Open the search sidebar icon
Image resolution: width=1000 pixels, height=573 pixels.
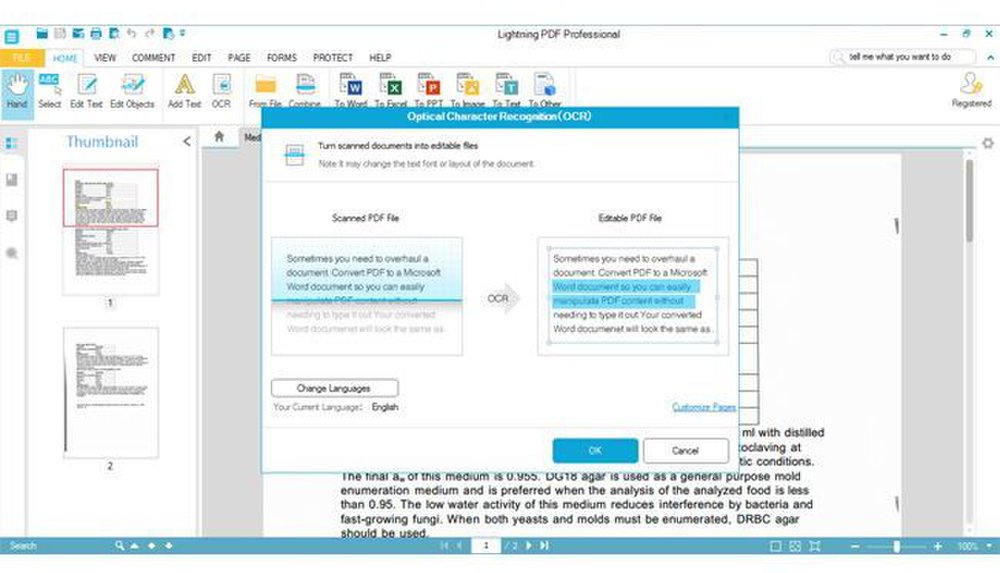point(11,253)
